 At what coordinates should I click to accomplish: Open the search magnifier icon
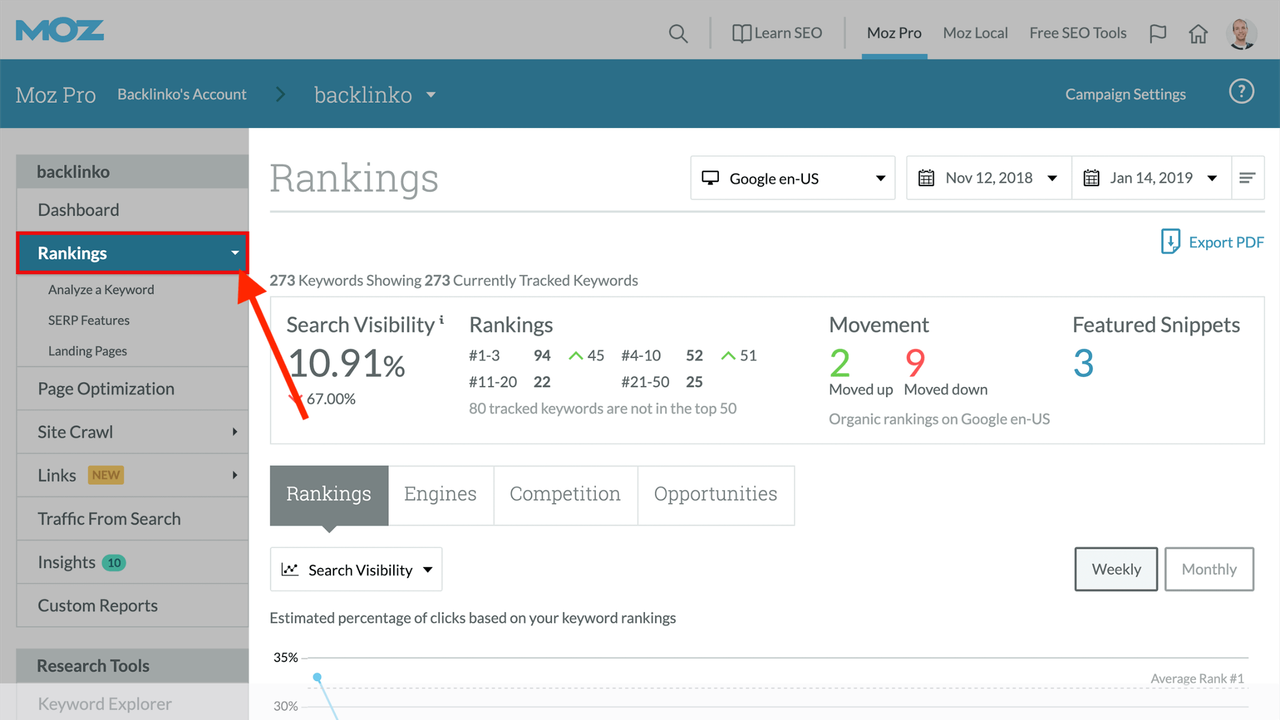[678, 33]
